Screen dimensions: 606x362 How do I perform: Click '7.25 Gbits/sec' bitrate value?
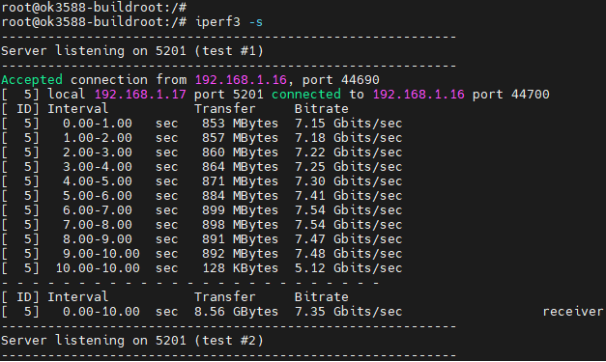click(348, 167)
